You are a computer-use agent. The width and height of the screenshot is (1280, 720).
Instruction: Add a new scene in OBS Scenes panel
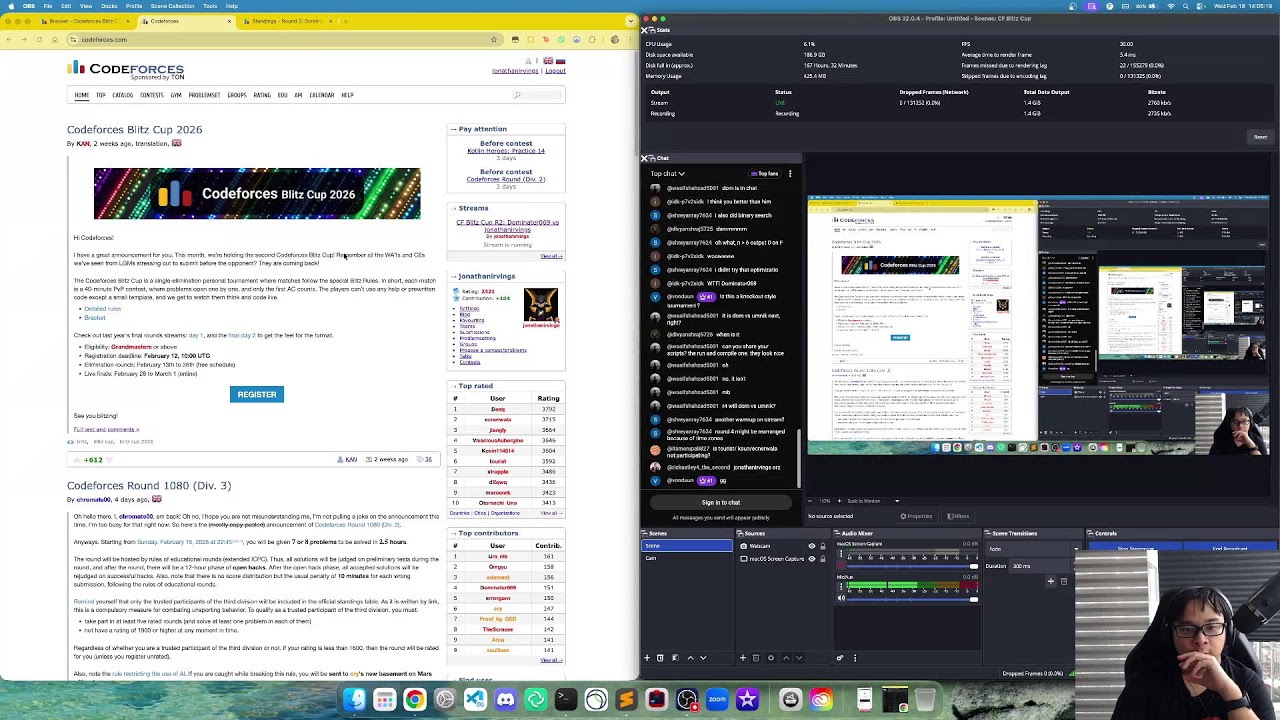647,658
